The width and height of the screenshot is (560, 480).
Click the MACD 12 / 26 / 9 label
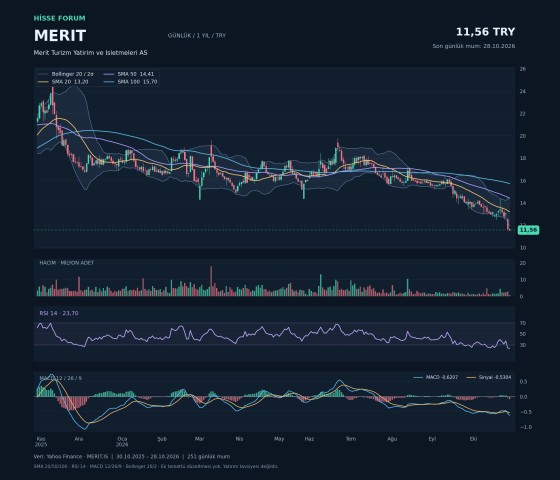pyautogui.click(x=60, y=378)
